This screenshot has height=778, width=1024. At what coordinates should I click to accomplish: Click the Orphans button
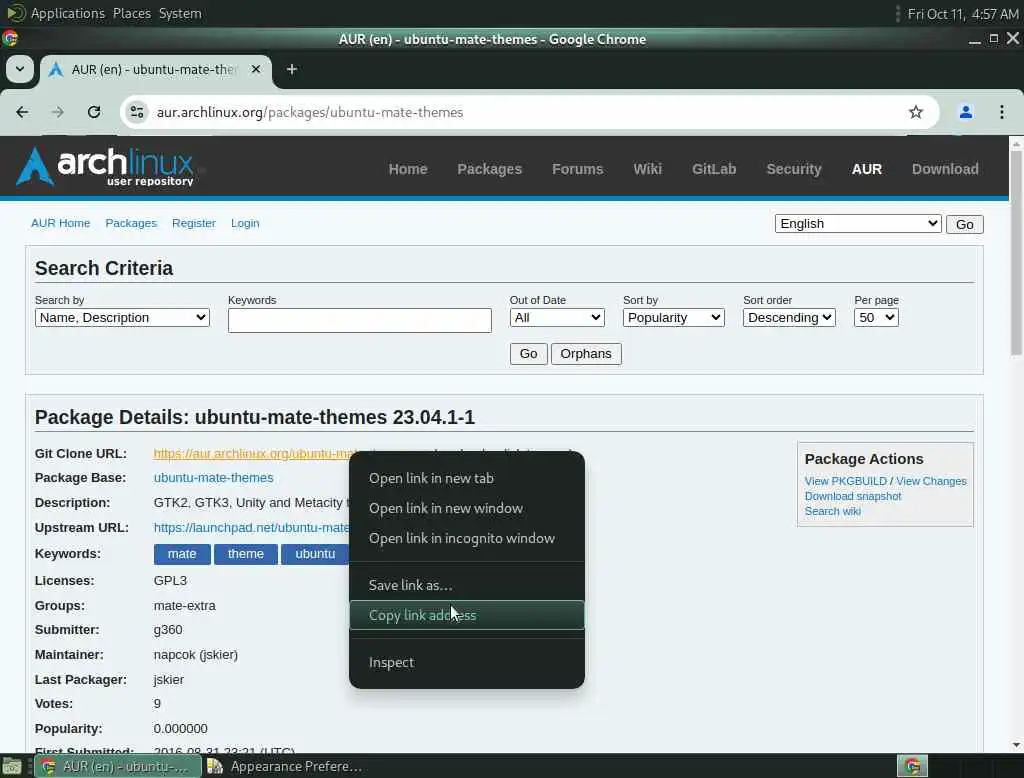pyautogui.click(x=586, y=354)
